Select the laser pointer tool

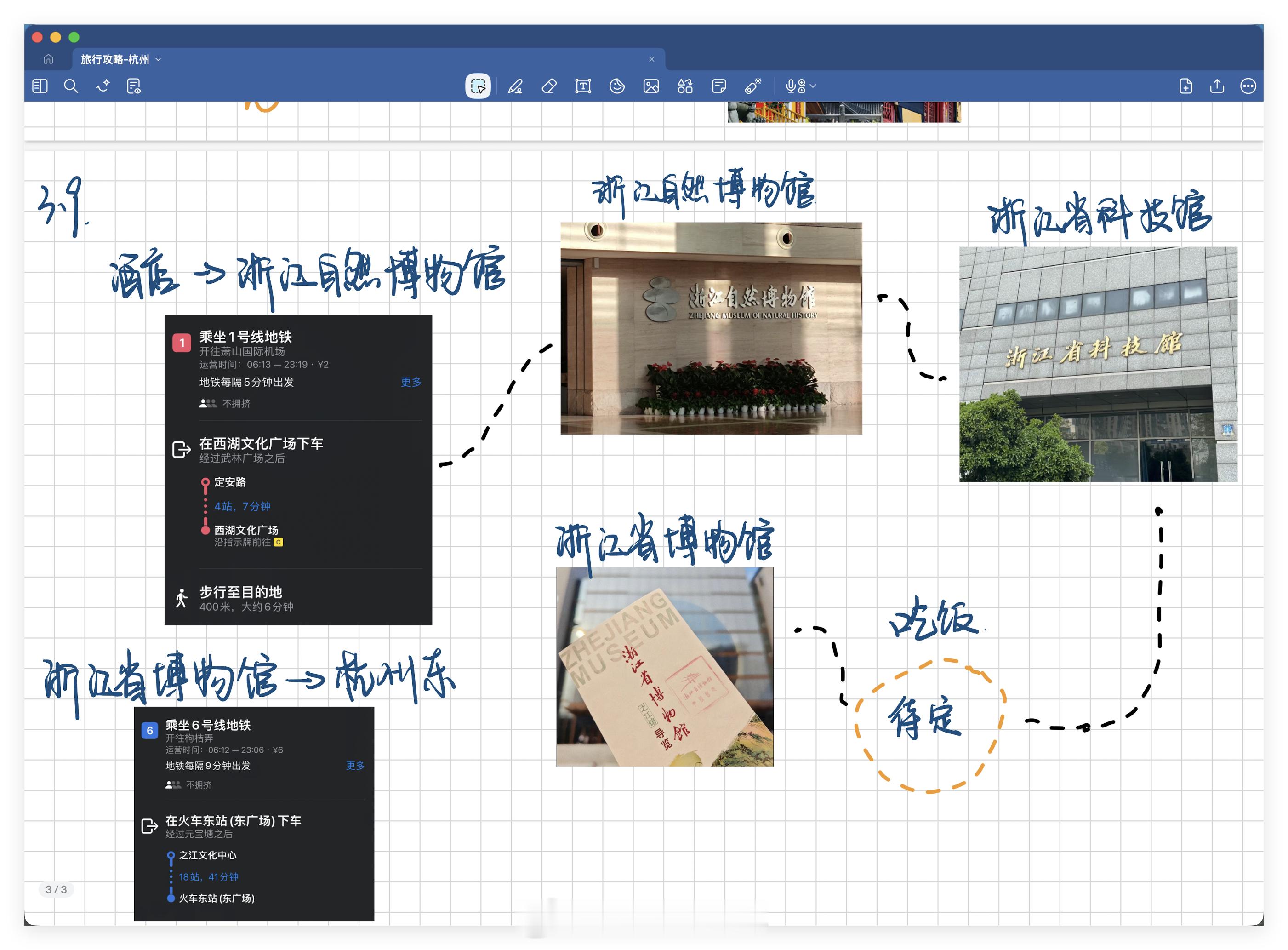click(x=752, y=86)
